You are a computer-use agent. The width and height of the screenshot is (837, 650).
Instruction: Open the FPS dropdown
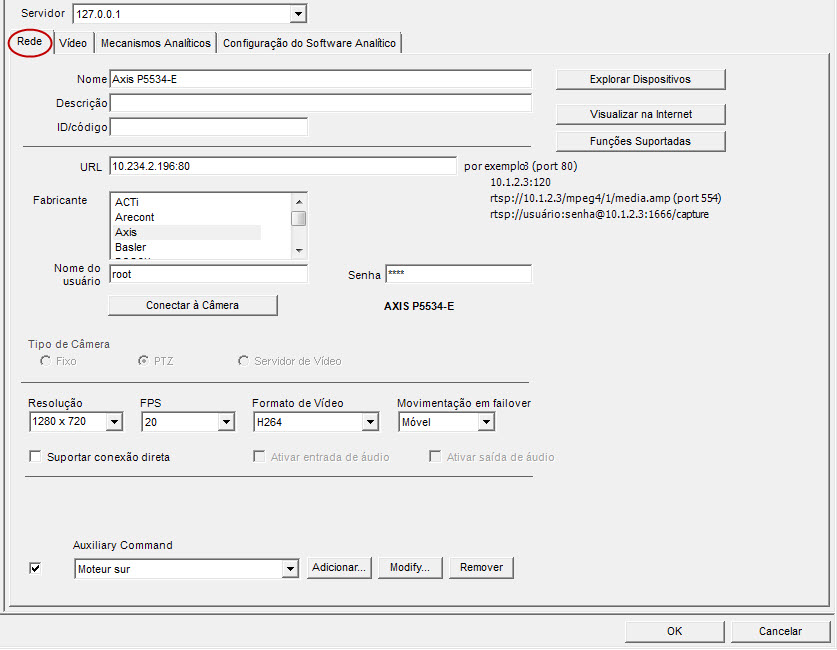[x=226, y=422]
